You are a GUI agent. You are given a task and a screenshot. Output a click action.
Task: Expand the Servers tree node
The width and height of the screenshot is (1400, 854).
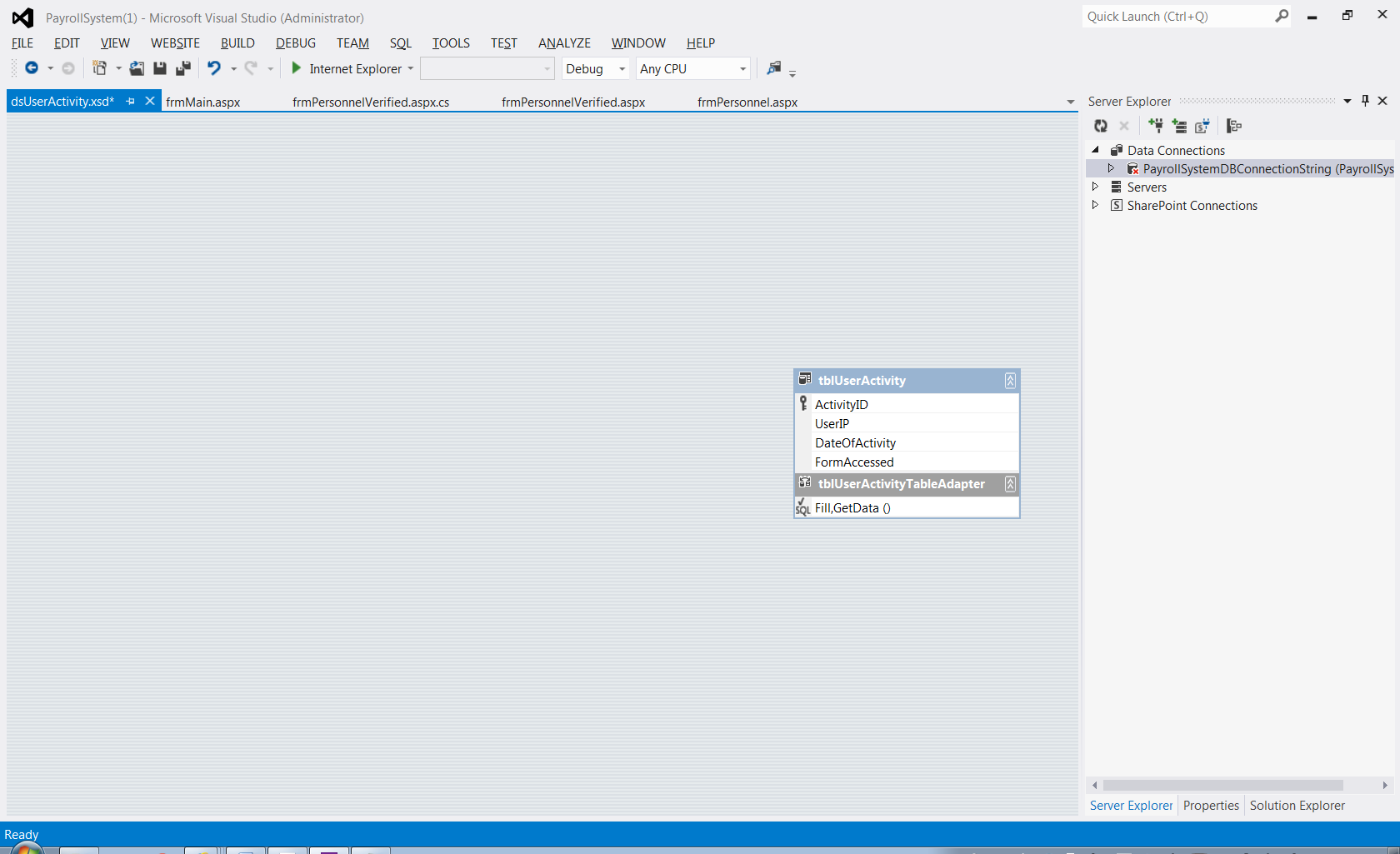(x=1096, y=187)
